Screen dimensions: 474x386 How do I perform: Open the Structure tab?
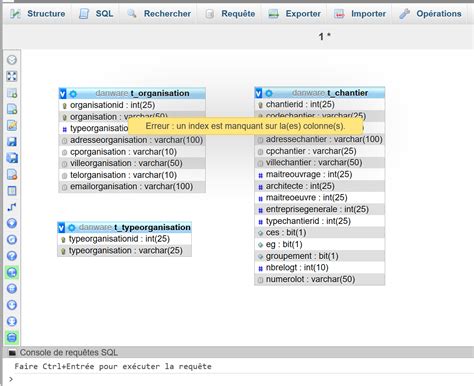tap(38, 14)
